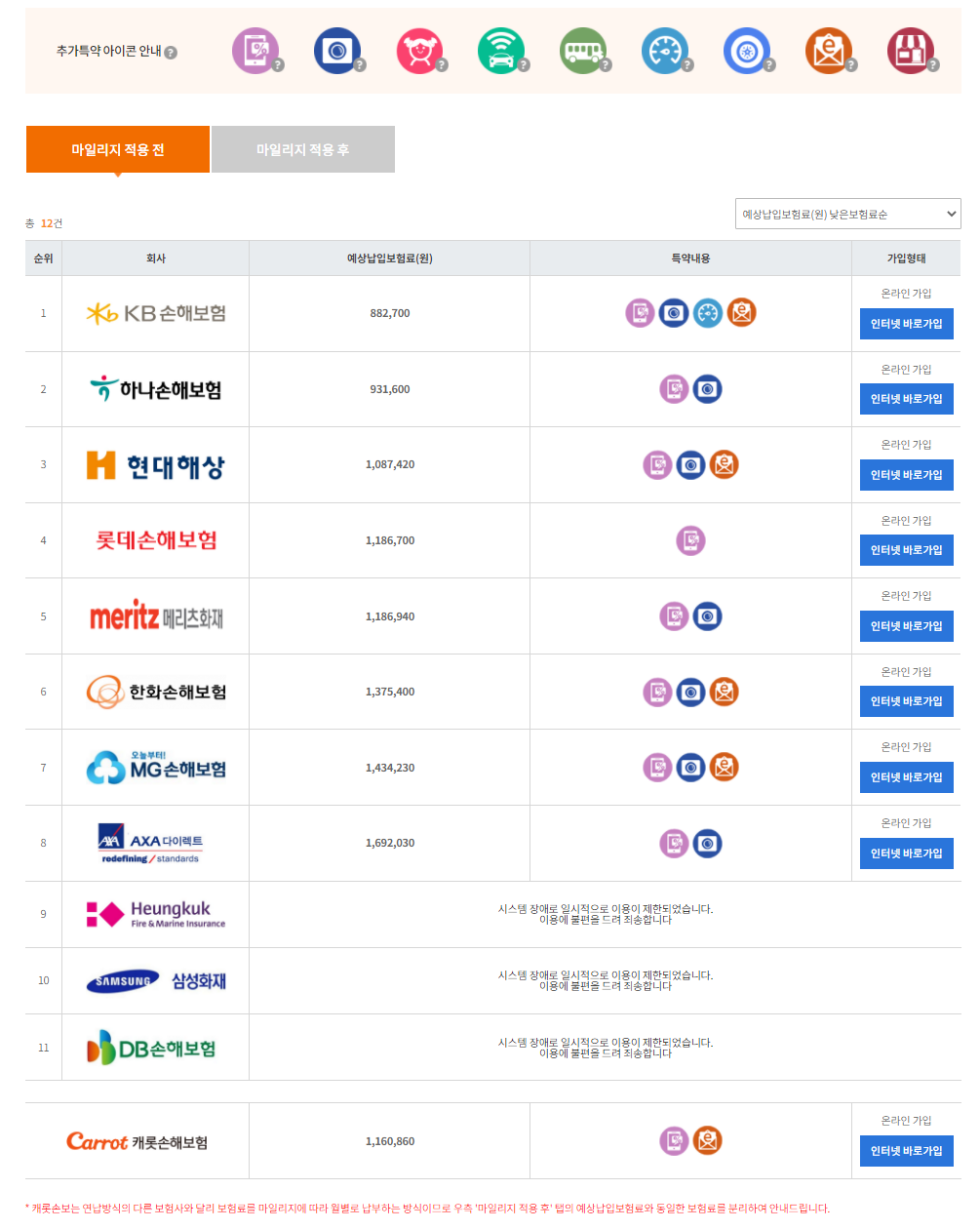Click 인터넷 바로가입 for AXA다이렉트
Viewport: 980px width, 1230px height.
click(907, 853)
